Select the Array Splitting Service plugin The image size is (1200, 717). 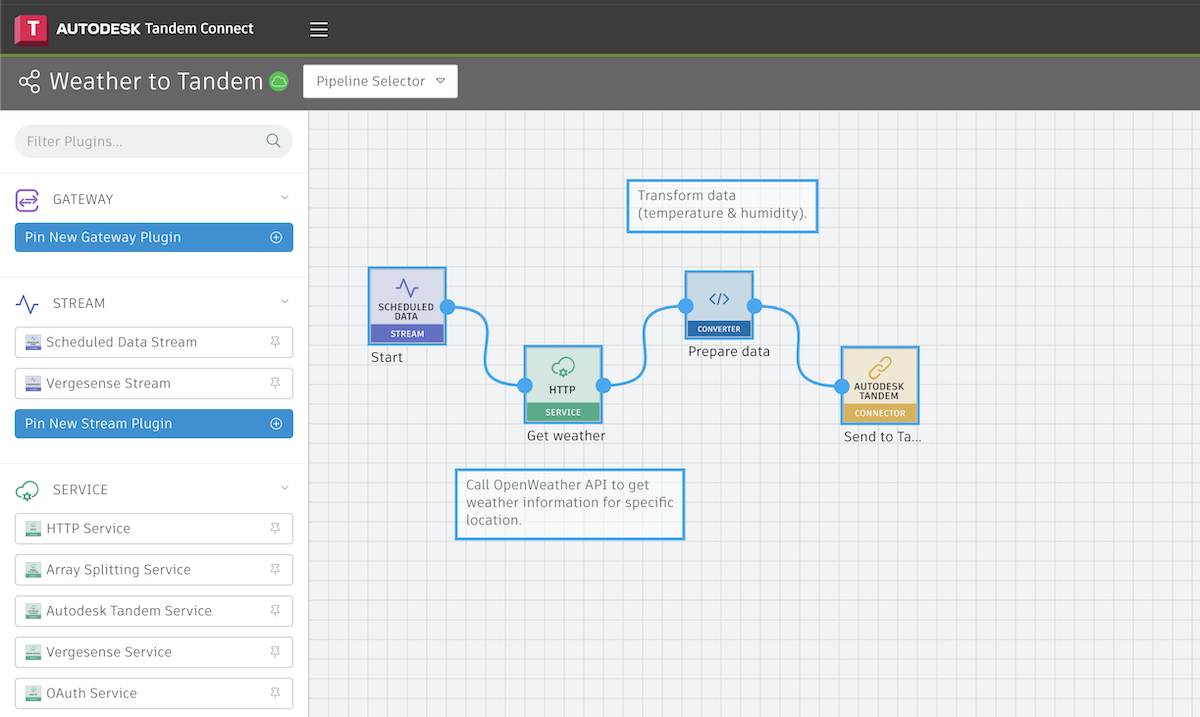(x=154, y=569)
